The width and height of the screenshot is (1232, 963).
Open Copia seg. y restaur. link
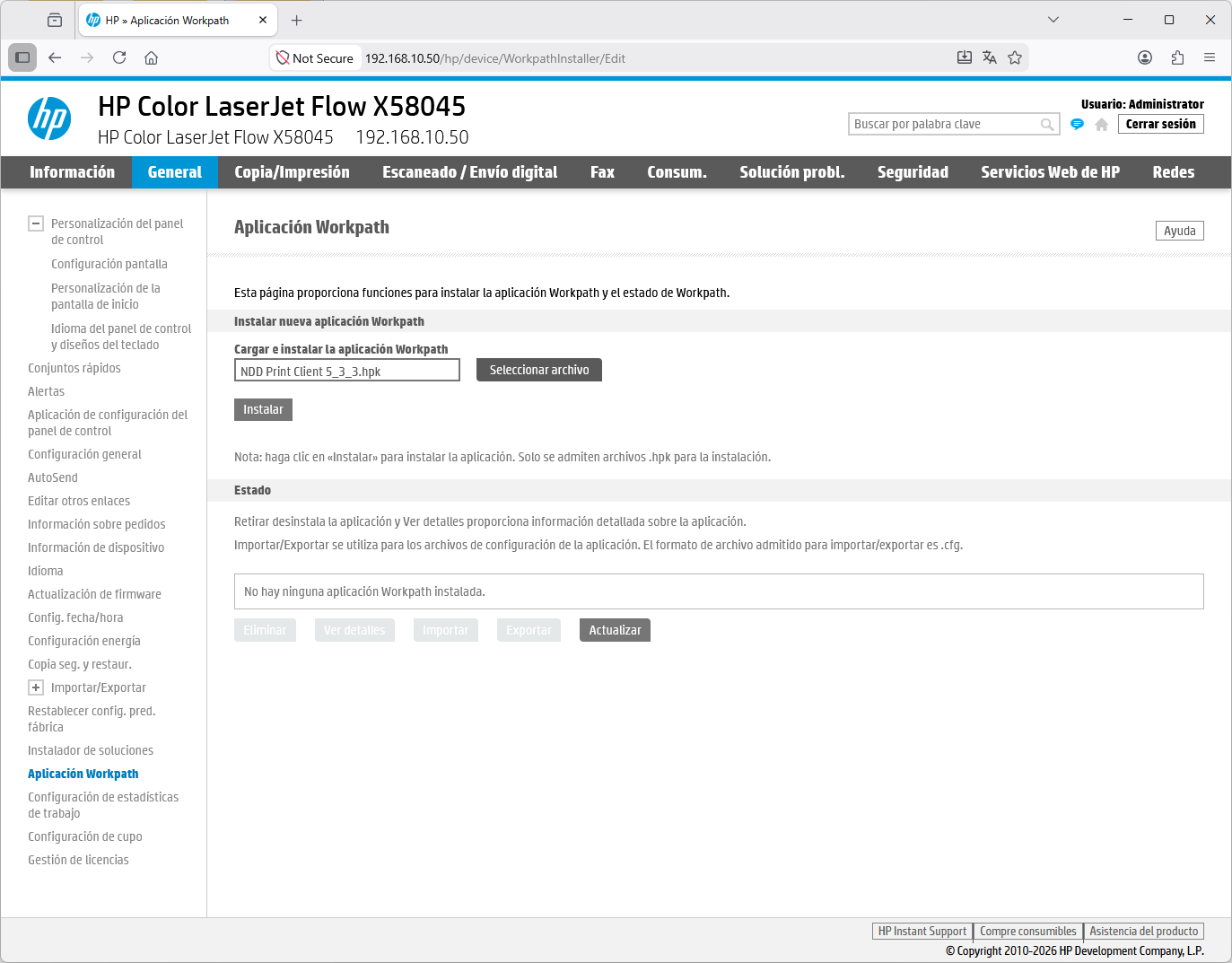pos(80,664)
